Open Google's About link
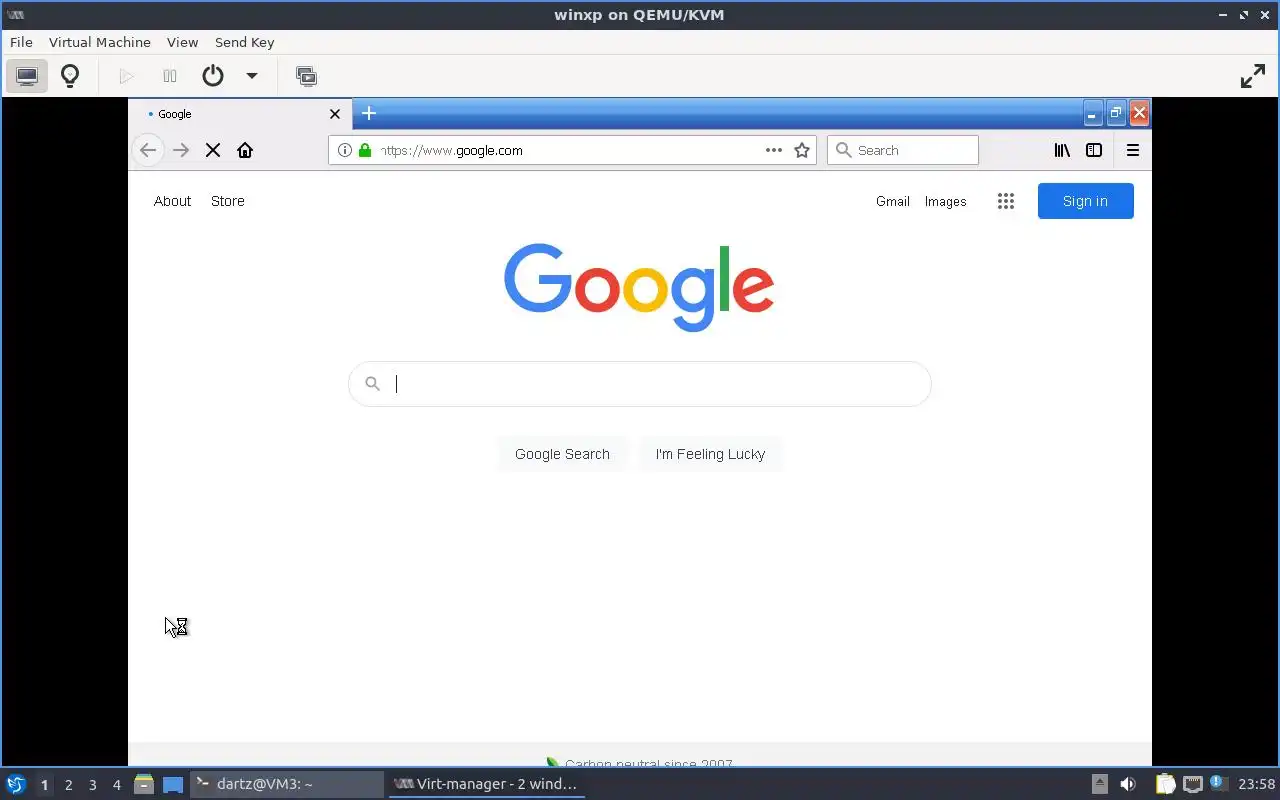Viewport: 1280px width, 800px height. point(172,201)
